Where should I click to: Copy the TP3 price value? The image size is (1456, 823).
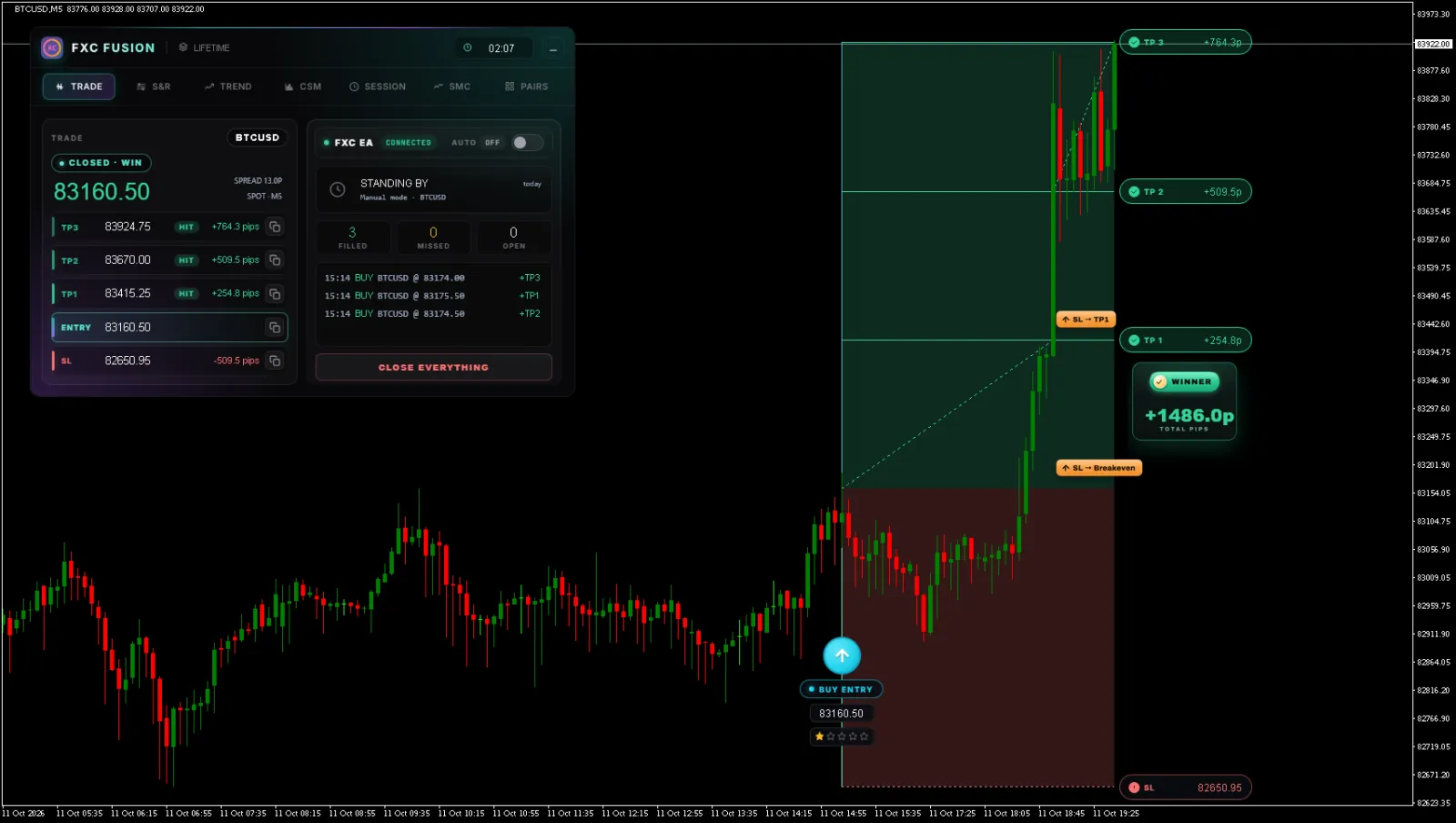(x=275, y=227)
